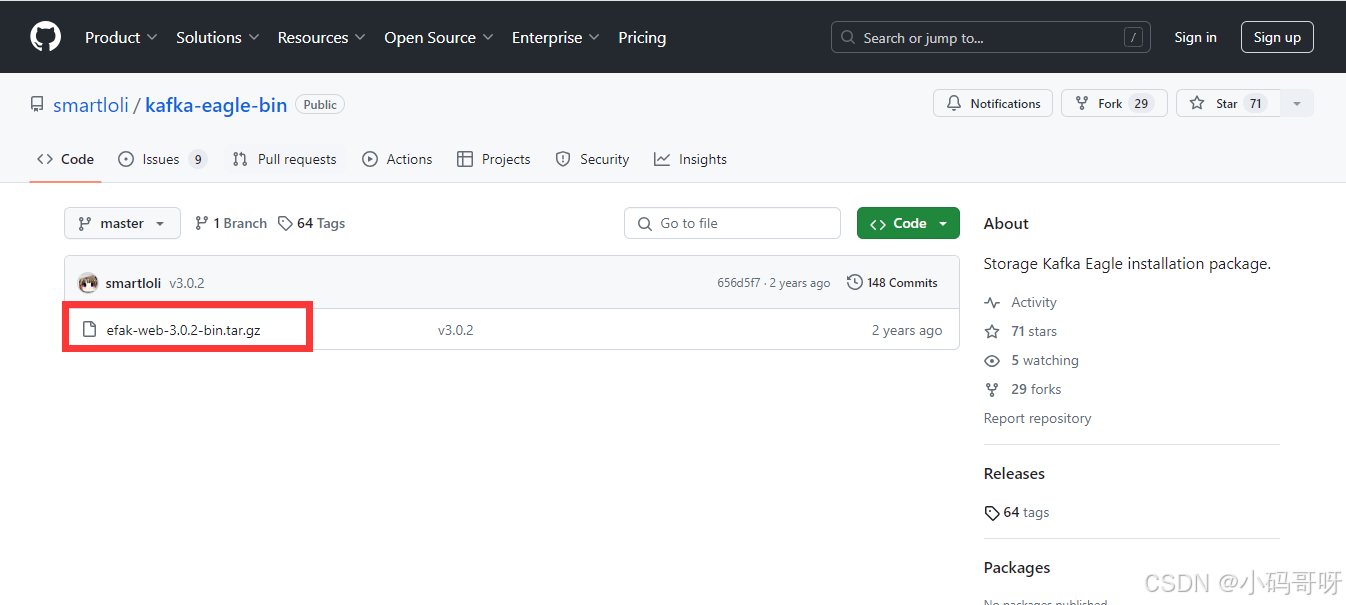
Task: Click the magnifier icon in Go to file
Action: [x=645, y=223]
